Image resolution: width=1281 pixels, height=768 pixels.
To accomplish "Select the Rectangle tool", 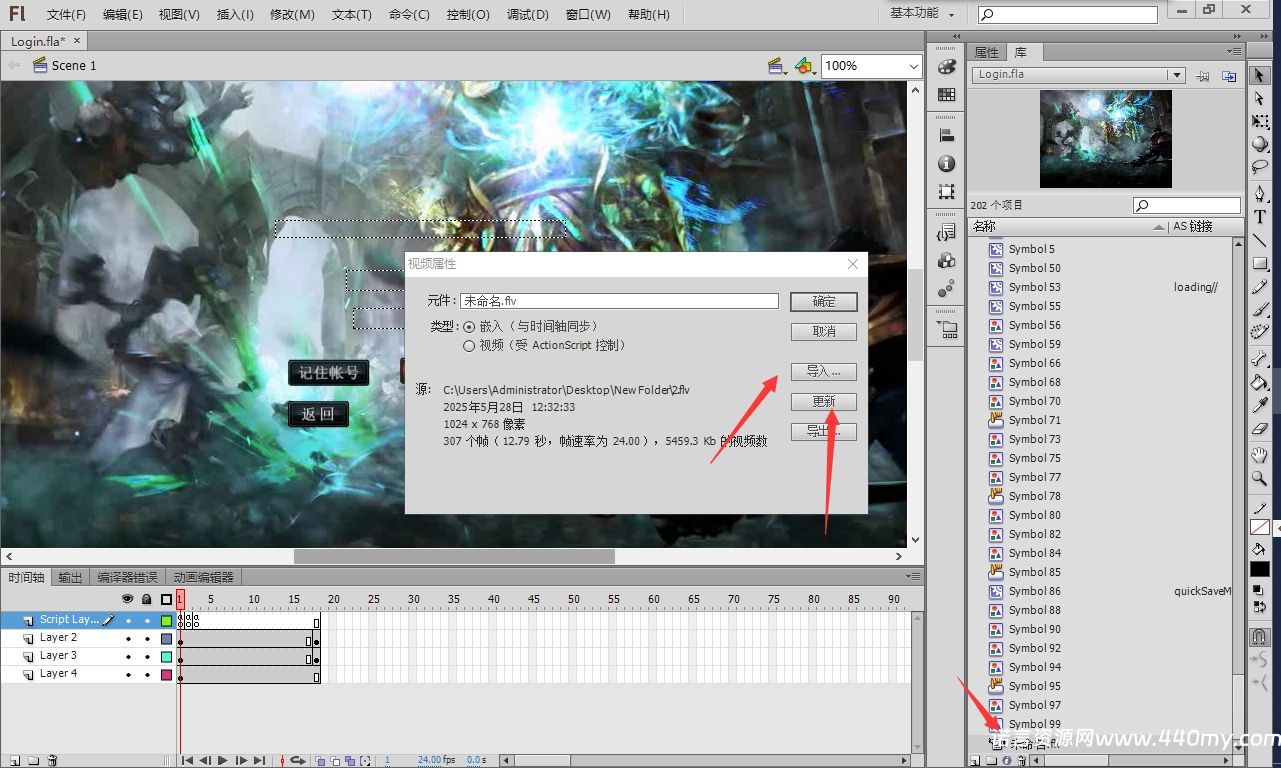I will click(1259, 263).
